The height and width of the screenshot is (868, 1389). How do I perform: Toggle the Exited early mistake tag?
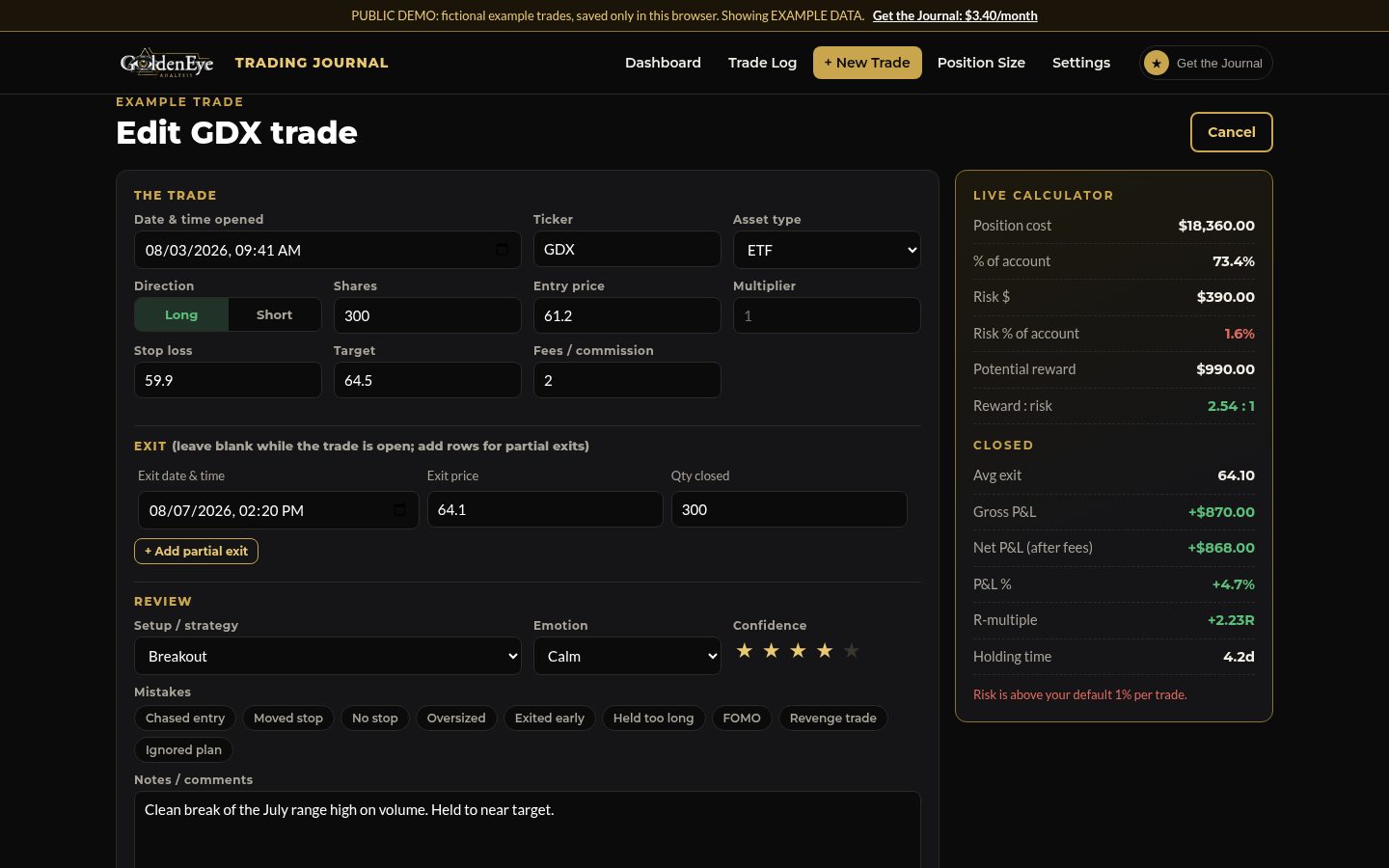[x=550, y=719]
